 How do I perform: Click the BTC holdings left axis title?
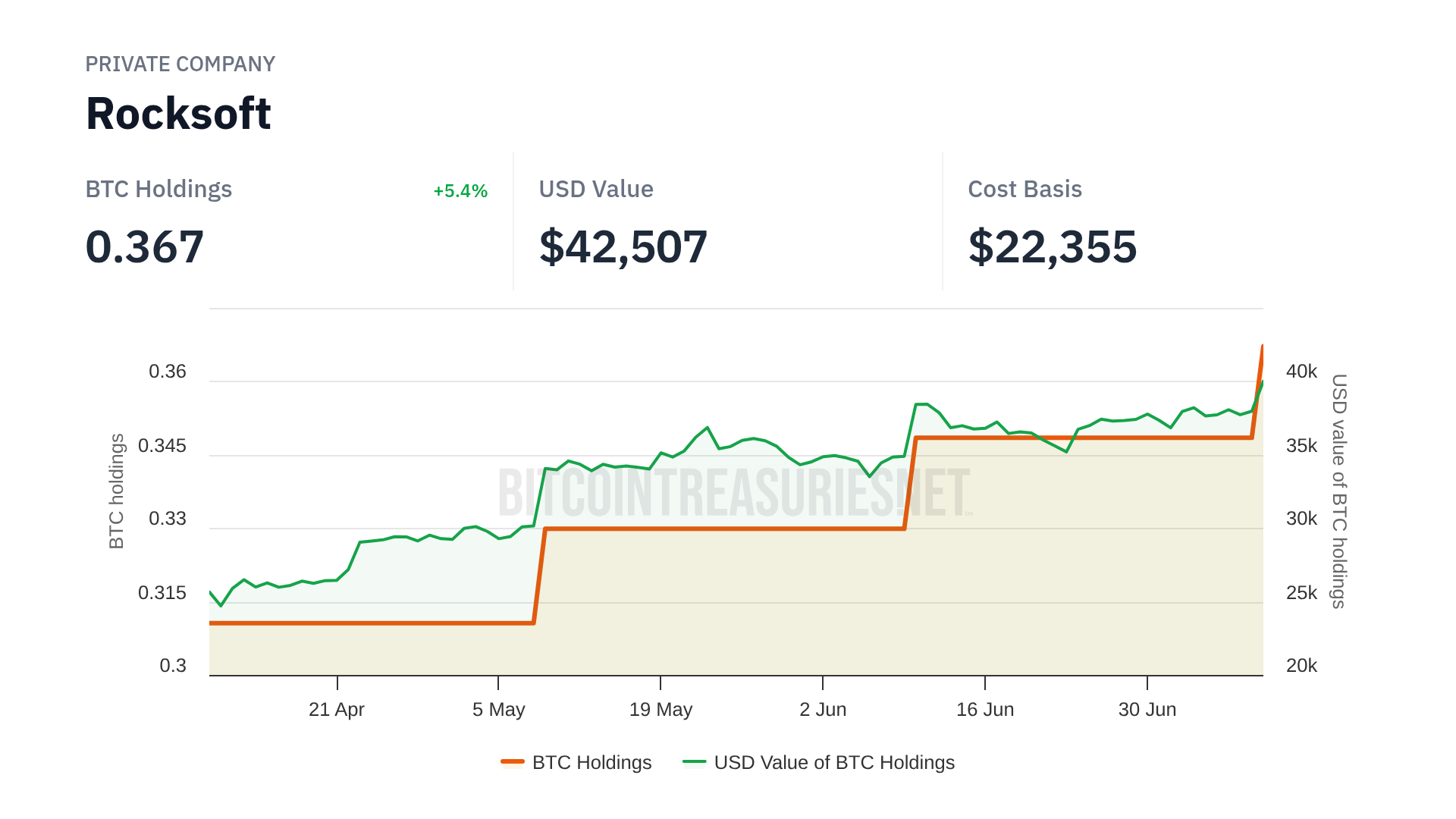116,491
